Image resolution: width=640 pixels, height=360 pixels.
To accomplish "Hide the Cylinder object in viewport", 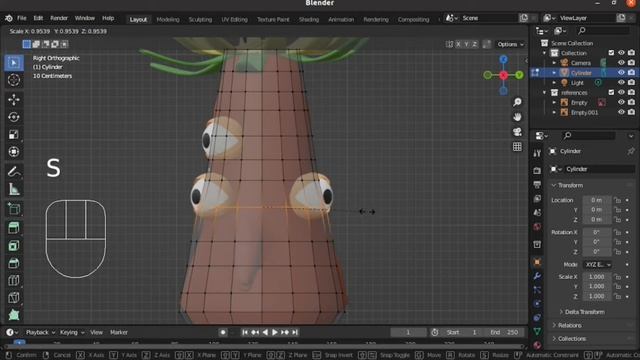I will click(x=621, y=73).
